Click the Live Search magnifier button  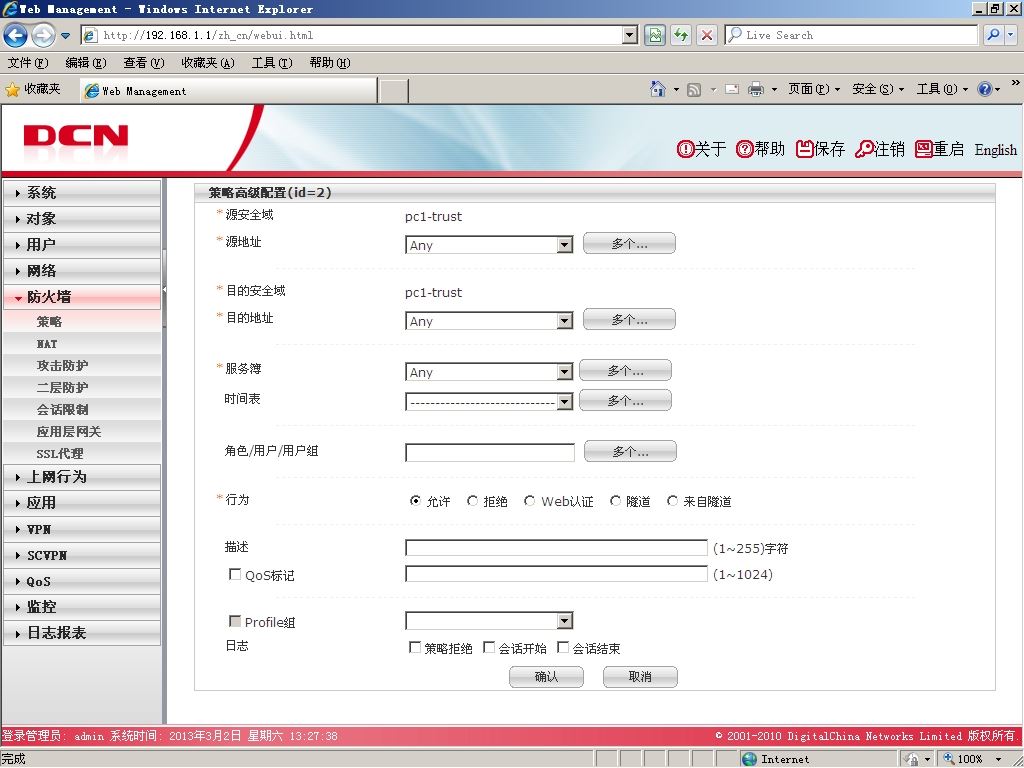coord(994,35)
